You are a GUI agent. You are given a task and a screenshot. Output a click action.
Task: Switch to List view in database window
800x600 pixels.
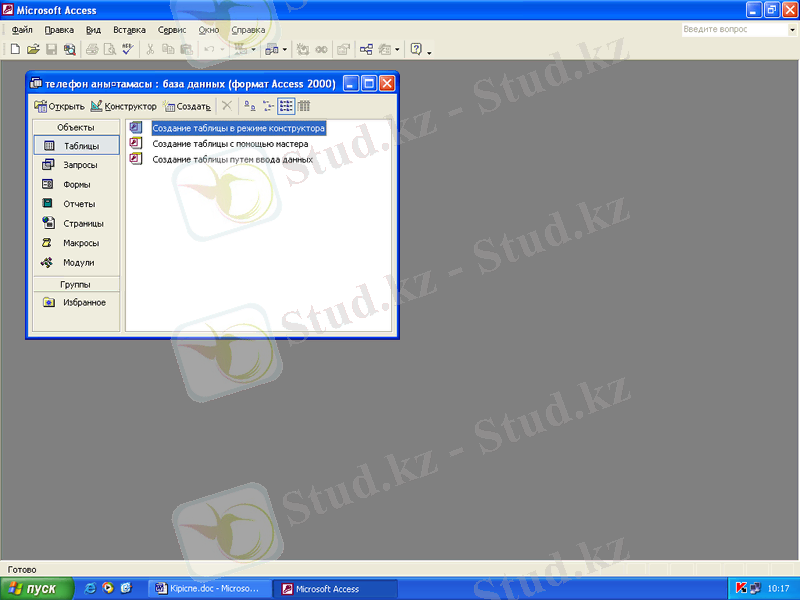pos(286,106)
